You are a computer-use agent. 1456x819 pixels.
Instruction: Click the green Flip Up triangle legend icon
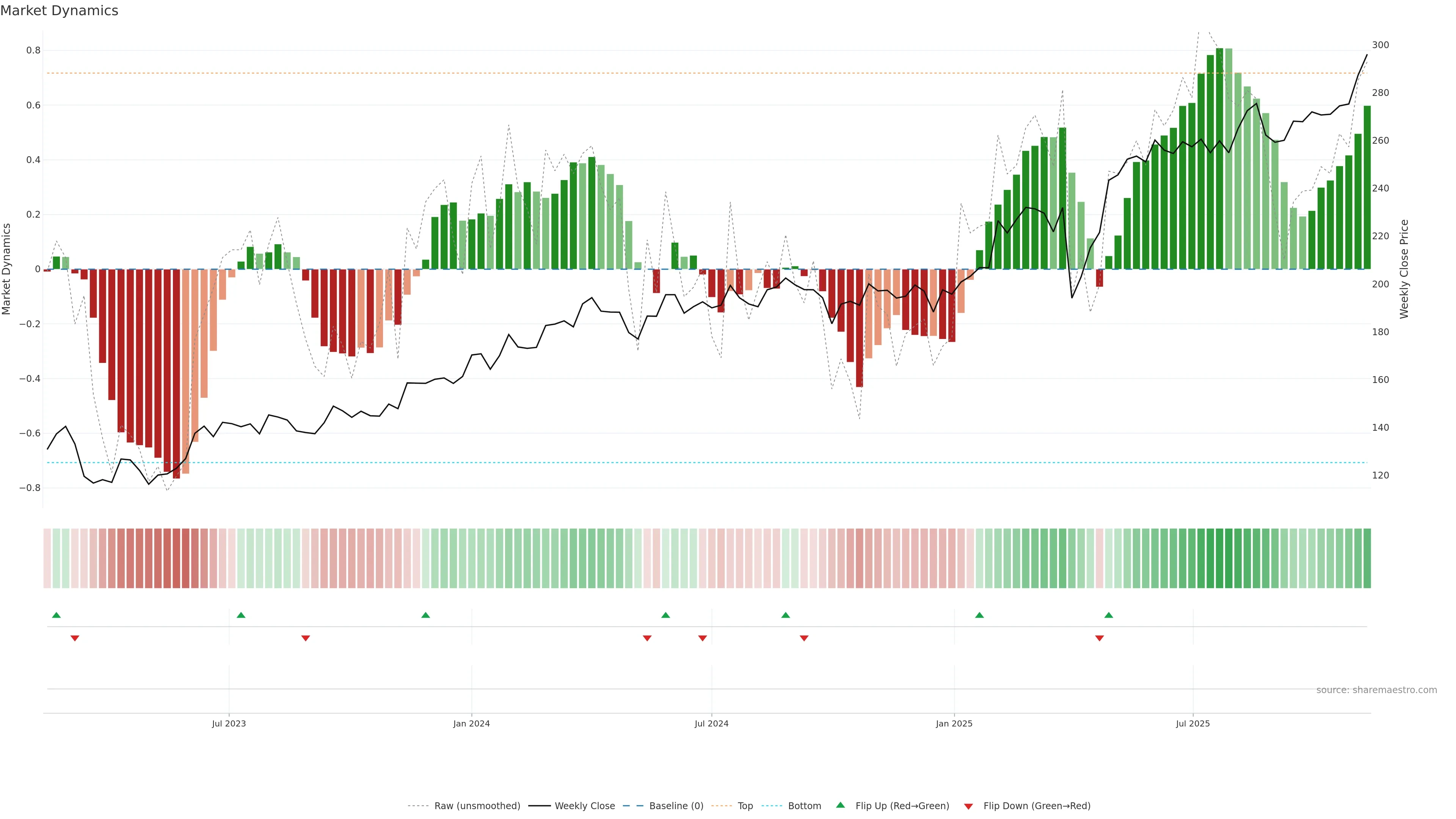(841, 805)
